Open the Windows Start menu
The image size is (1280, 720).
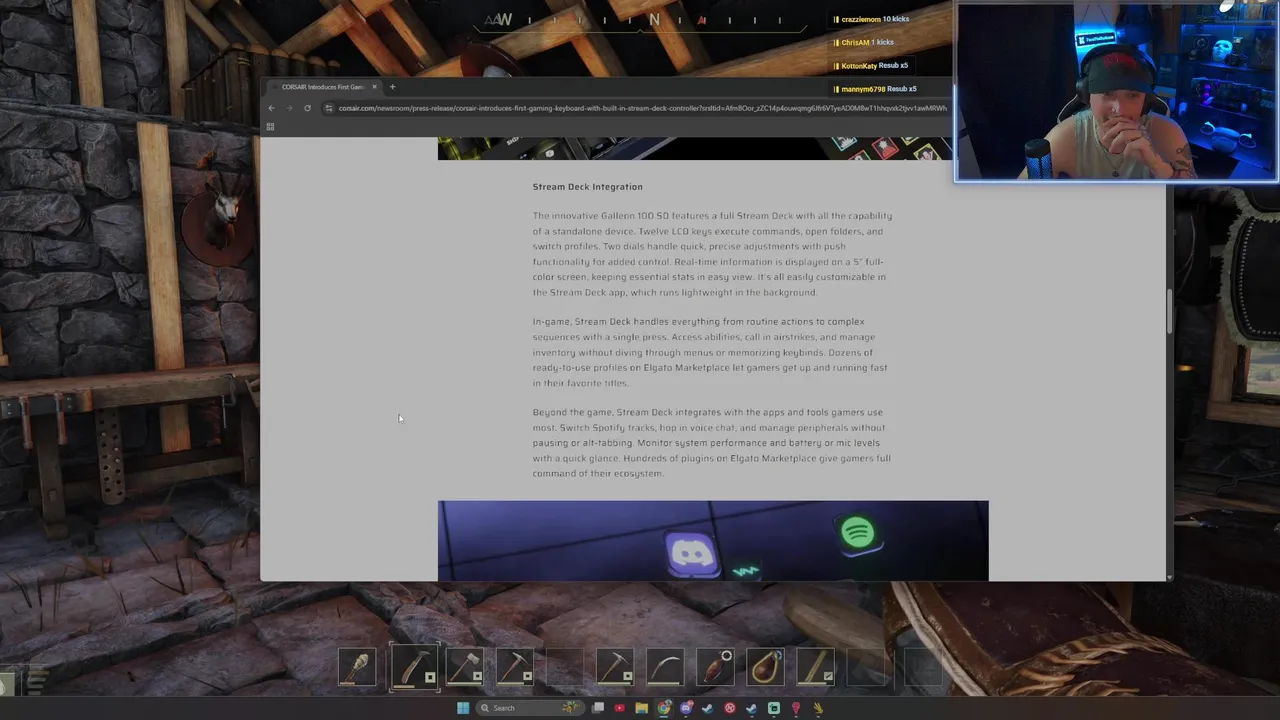point(463,708)
